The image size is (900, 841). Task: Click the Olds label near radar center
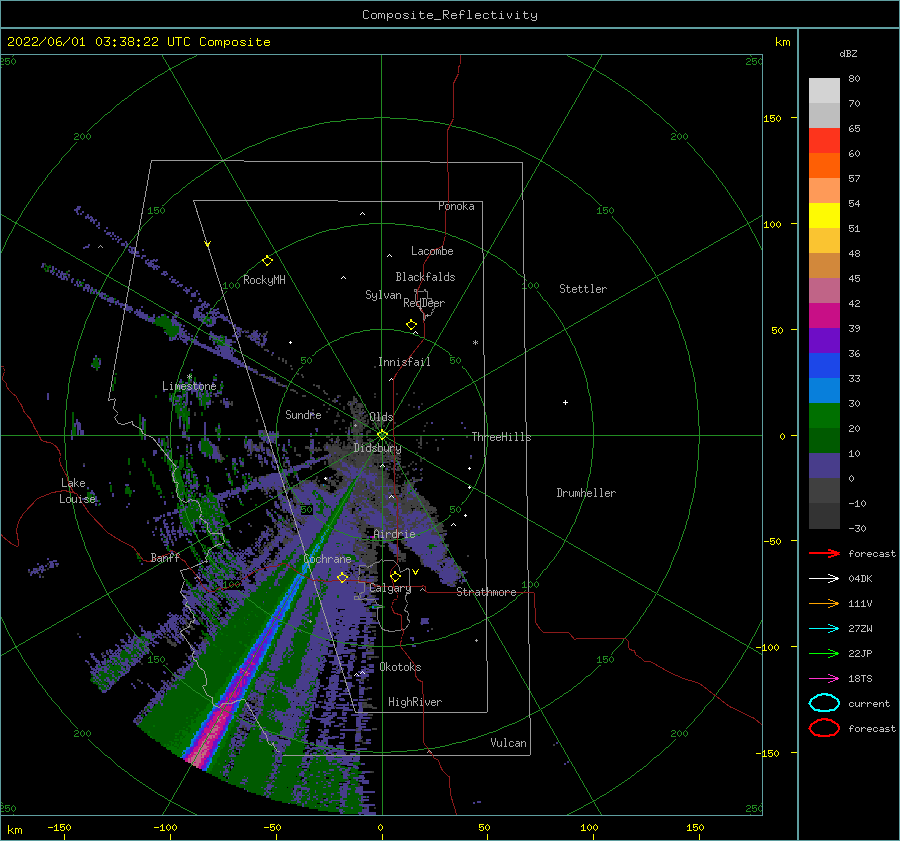[381, 417]
